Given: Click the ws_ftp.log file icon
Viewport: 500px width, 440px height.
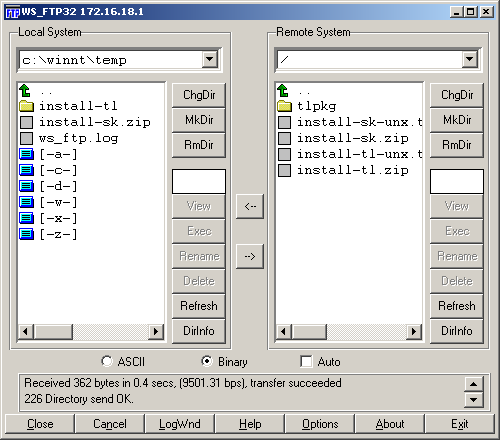Looking at the screenshot, I should [26, 138].
